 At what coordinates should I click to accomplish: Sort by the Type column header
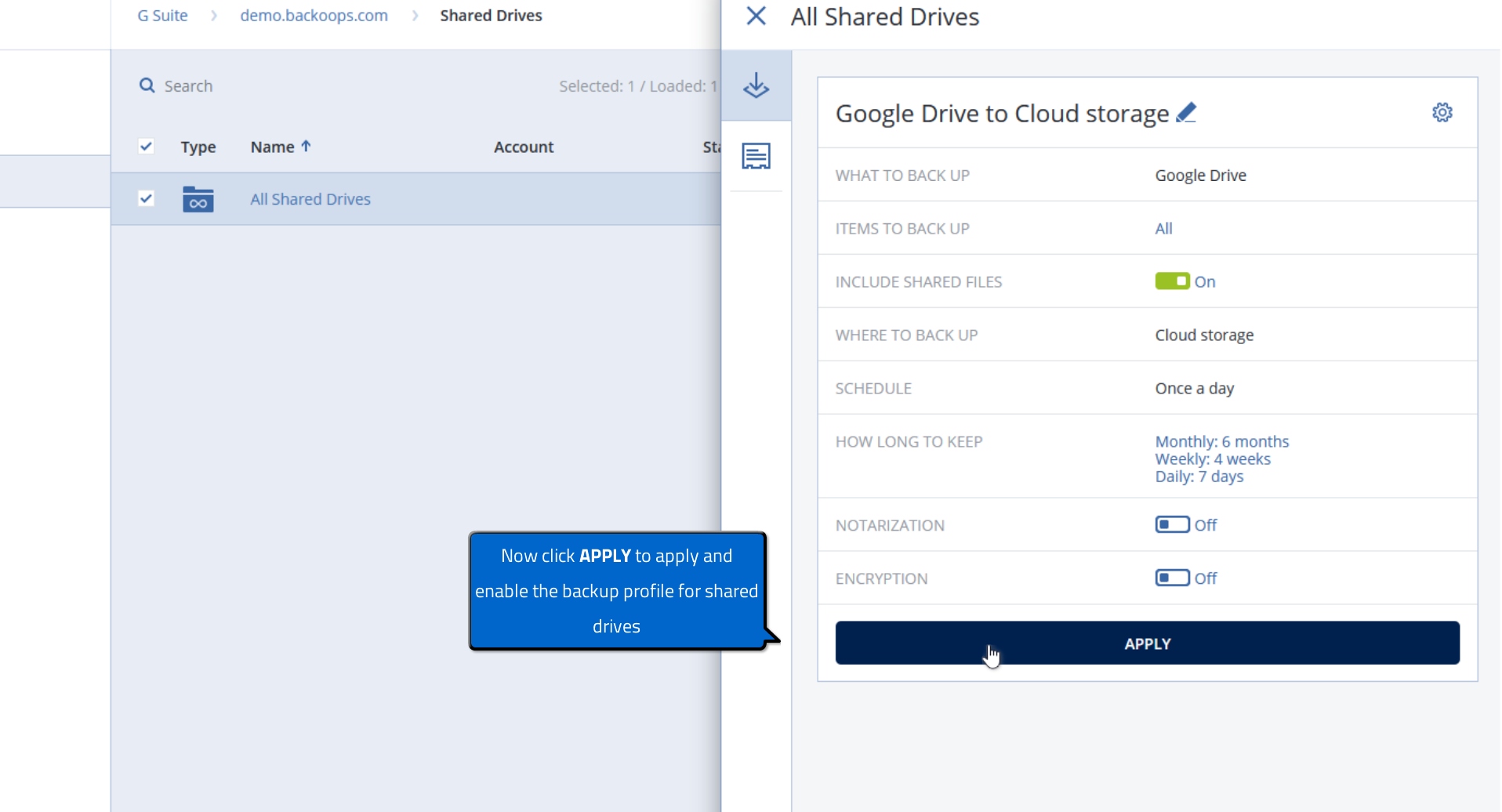[198, 147]
